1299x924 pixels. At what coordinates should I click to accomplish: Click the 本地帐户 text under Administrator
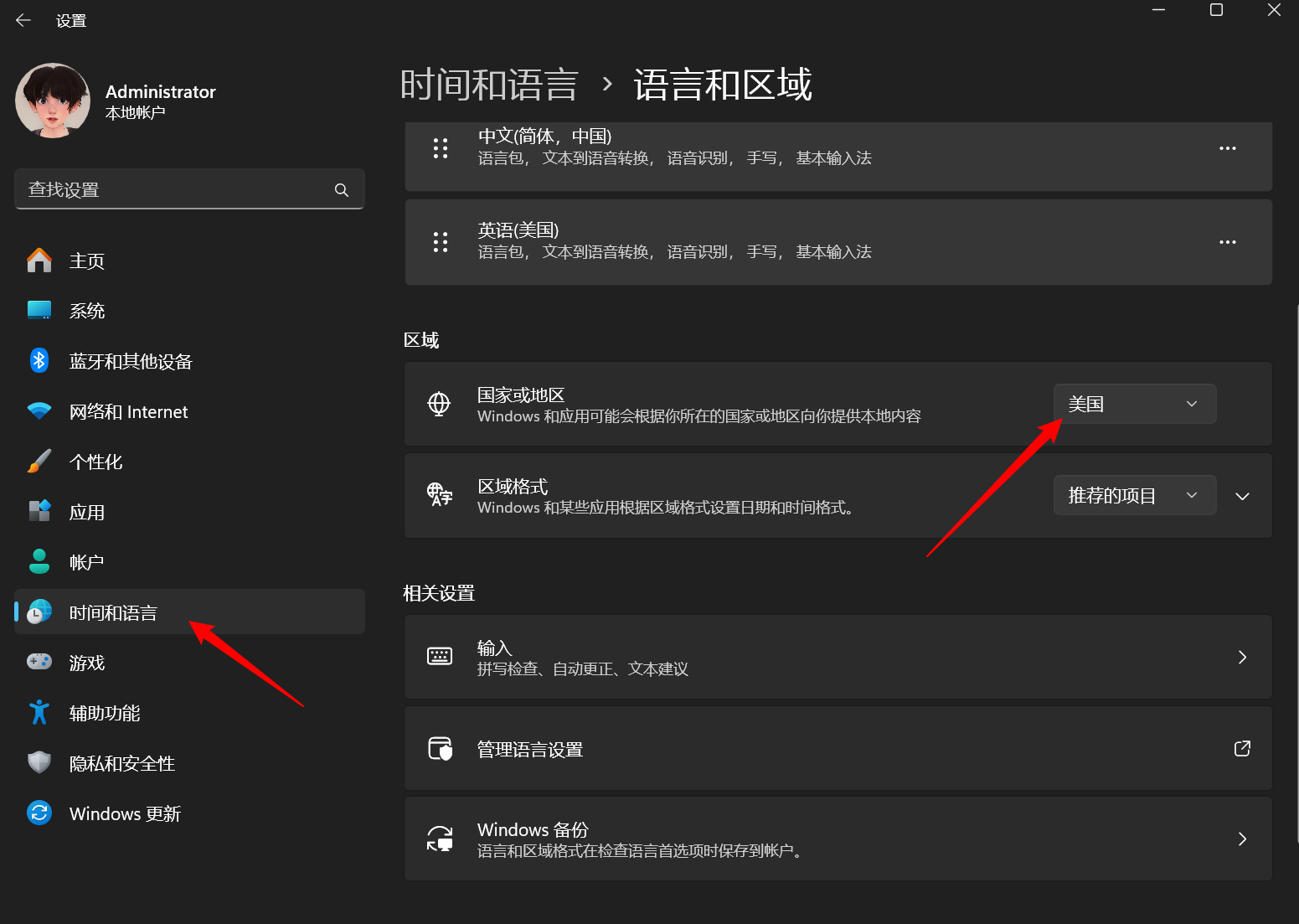pos(136,112)
